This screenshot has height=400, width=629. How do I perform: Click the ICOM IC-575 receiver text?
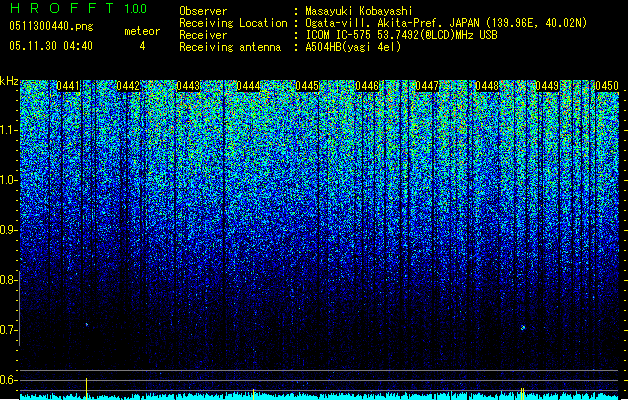(x=401, y=35)
